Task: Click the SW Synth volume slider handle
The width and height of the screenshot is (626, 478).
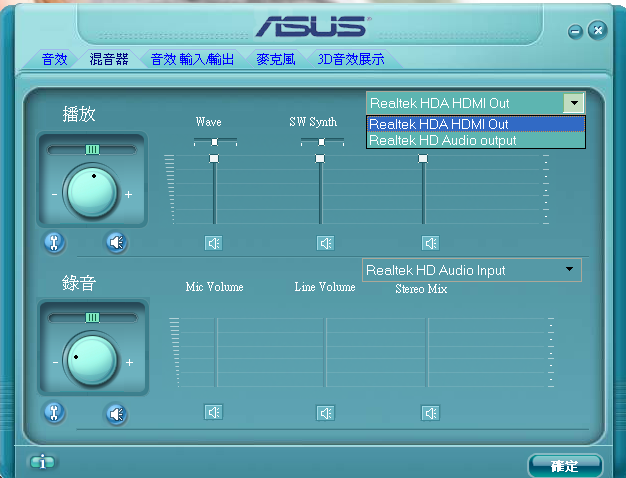Action: (x=320, y=159)
